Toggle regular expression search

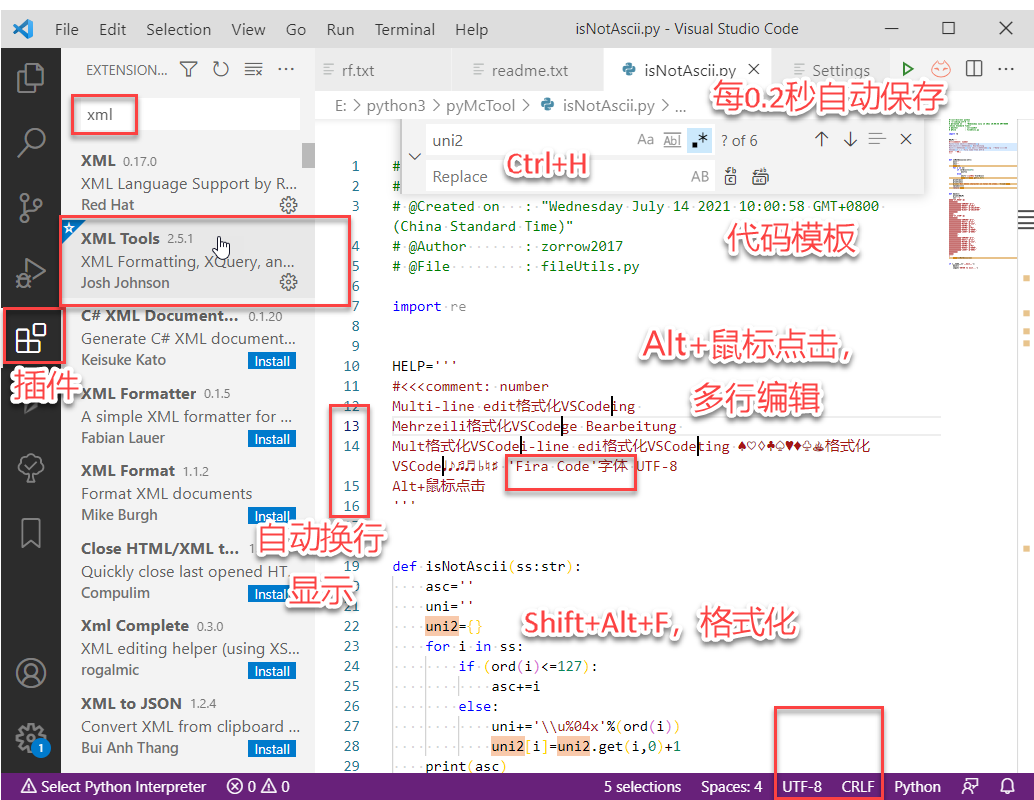[699, 140]
